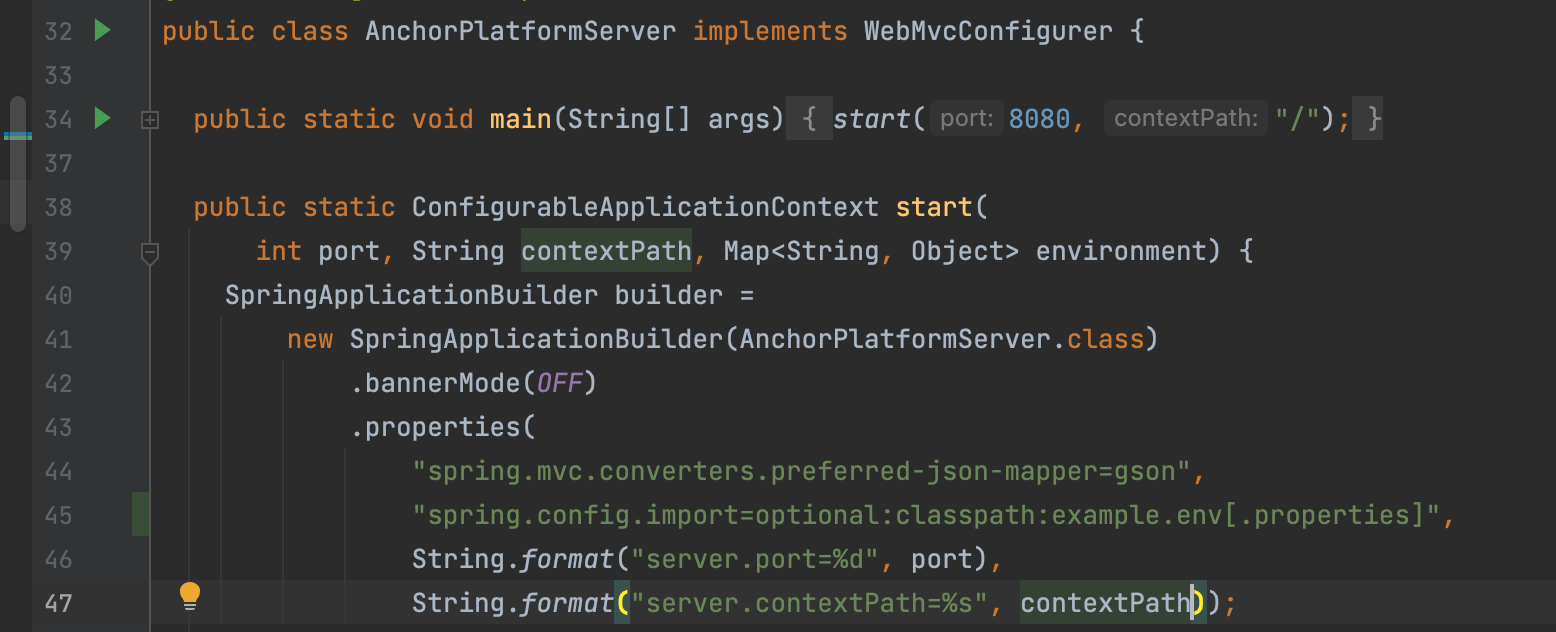Click the highlighted contextPath parameter on line 39
The width and height of the screenshot is (1556, 632).
[606, 251]
